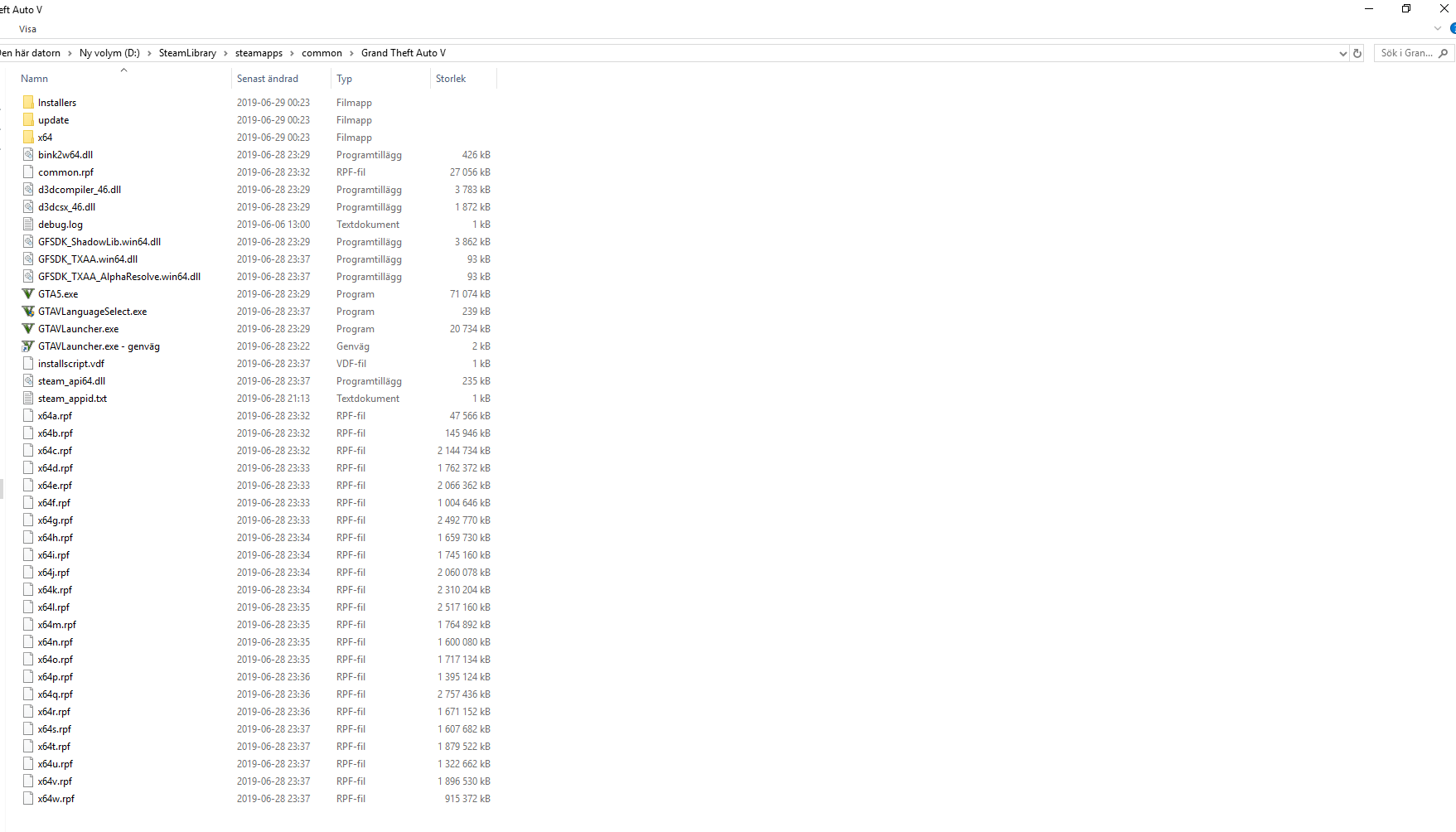Click the GTA5.exe program icon
This screenshot has height=832, width=1456.
(x=28, y=294)
